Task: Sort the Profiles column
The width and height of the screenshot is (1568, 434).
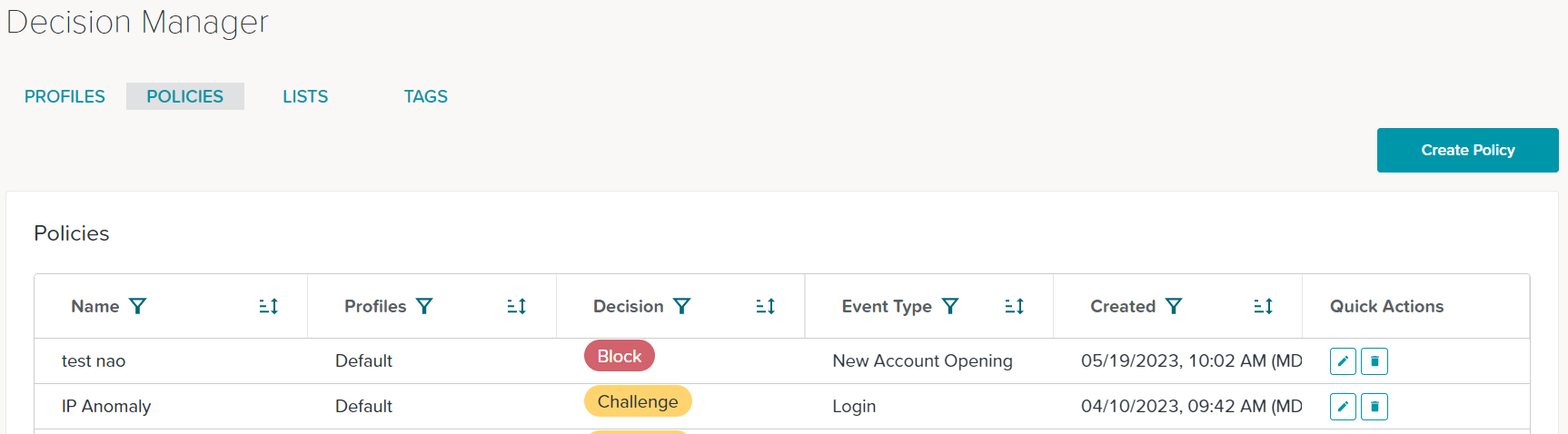Action: point(517,306)
